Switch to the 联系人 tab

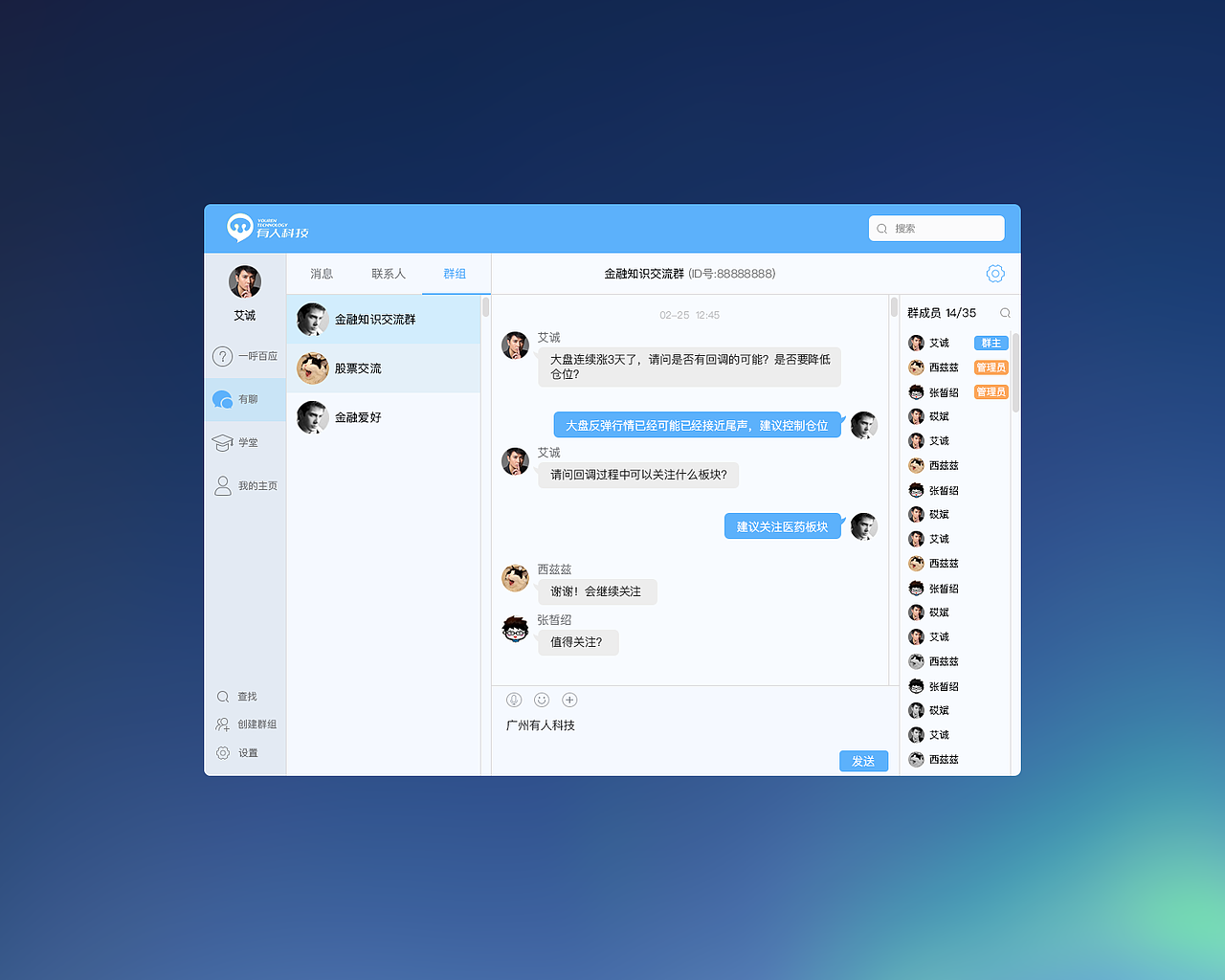tap(389, 273)
